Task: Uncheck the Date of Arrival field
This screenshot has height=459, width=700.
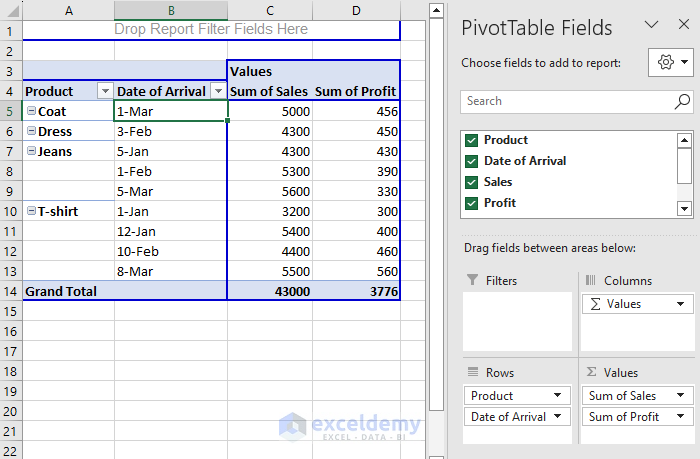Action: coord(472,161)
